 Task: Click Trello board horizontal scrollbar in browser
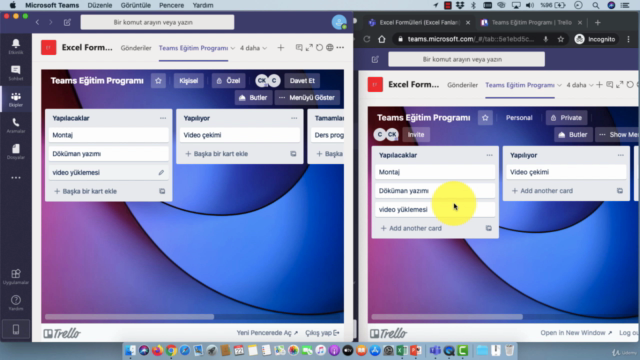tap(447, 317)
